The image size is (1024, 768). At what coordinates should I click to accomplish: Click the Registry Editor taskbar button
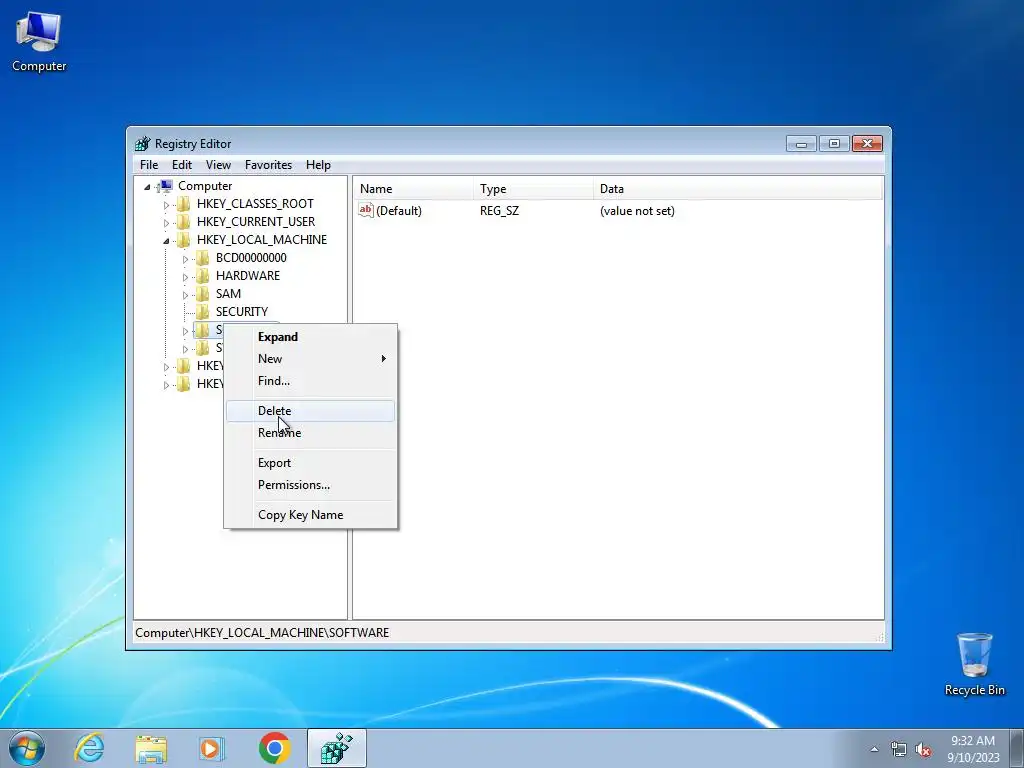[x=337, y=748]
